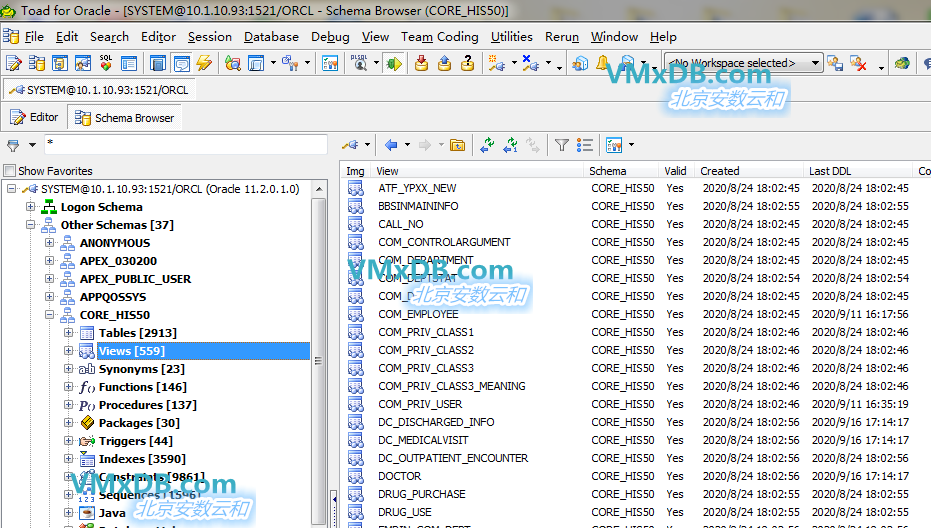Click the New Connection plug-with-spark icon
Screen dimensions: 931x528
pos(496,63)
